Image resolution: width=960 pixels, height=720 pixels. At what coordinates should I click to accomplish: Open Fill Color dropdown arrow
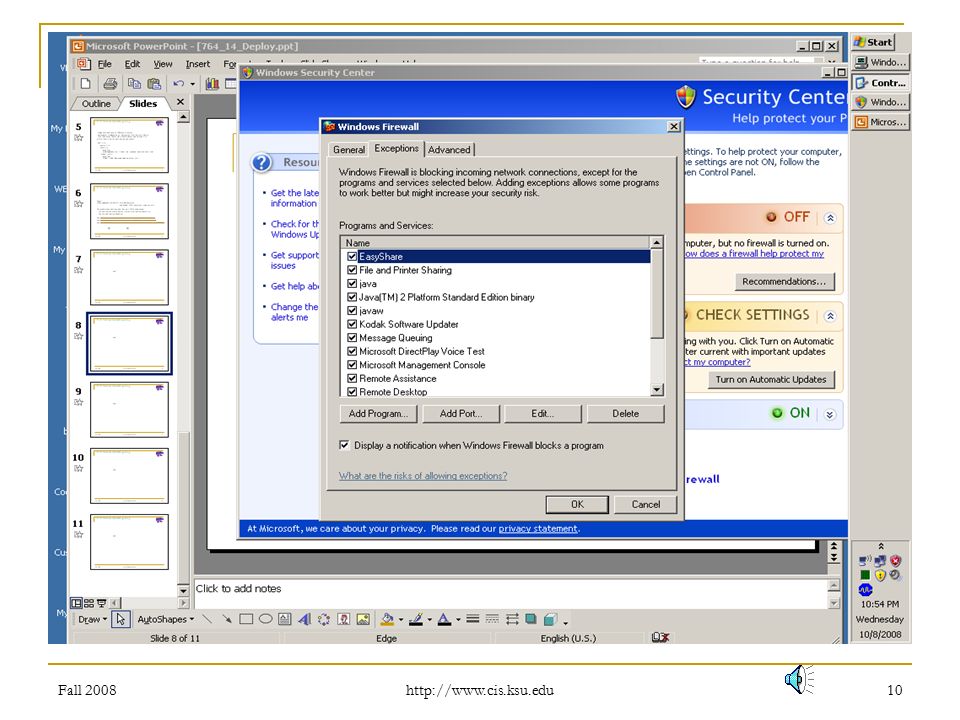coord(401,620)
